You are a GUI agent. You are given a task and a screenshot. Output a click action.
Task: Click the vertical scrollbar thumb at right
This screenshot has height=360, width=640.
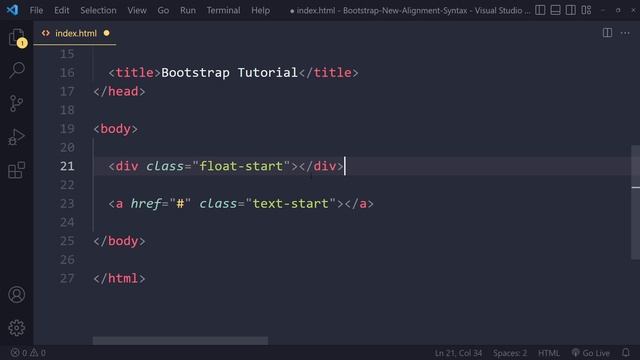click(635, 202)
